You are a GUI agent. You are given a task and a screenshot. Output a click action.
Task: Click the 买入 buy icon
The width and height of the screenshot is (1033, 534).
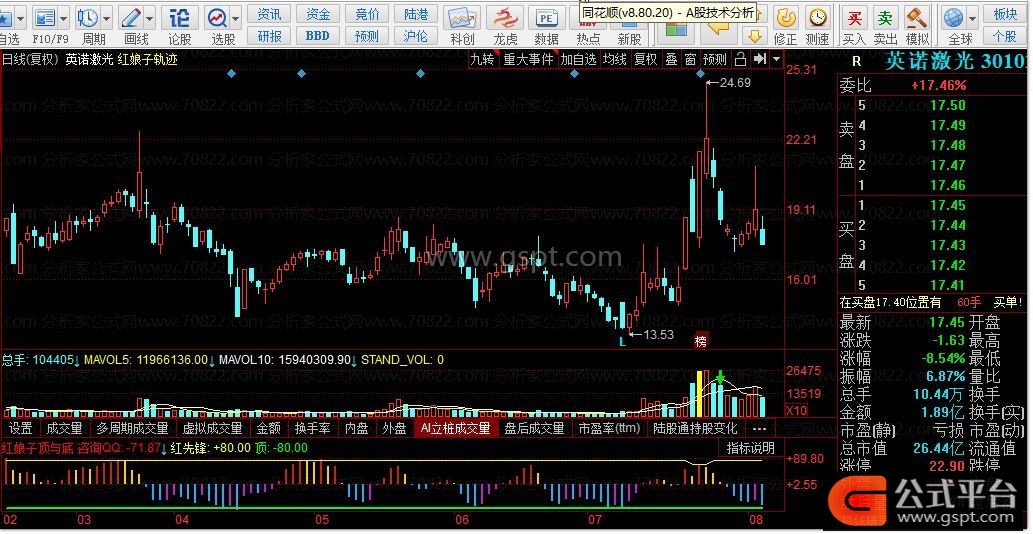point(854,18)
